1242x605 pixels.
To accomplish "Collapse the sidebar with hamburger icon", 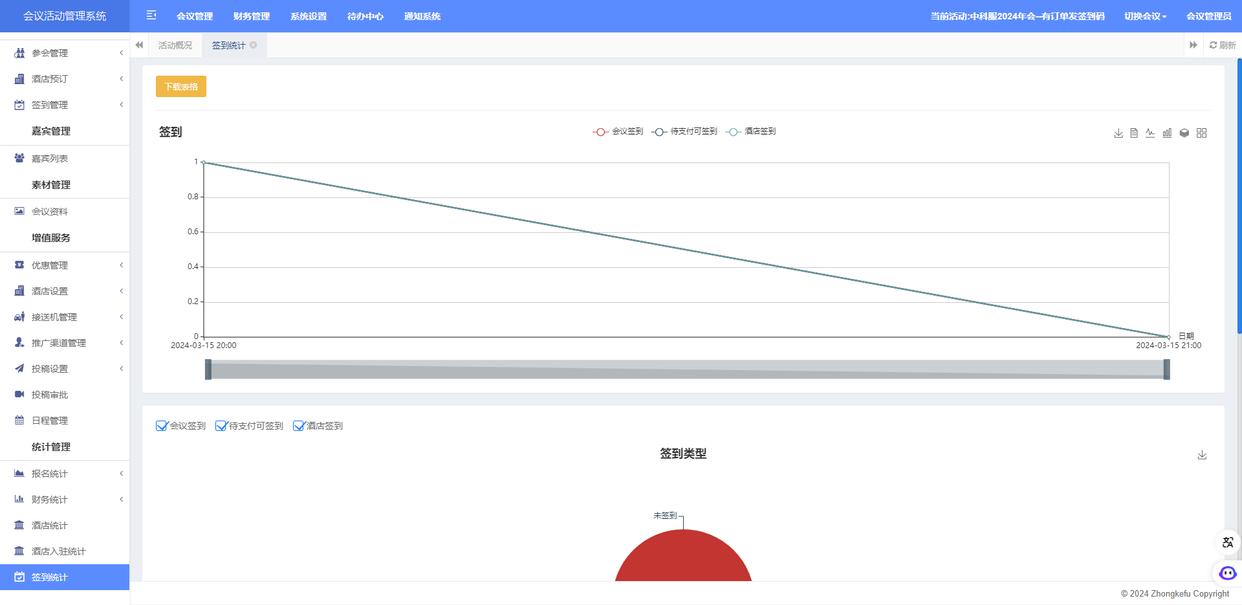I will click(151, 16).
